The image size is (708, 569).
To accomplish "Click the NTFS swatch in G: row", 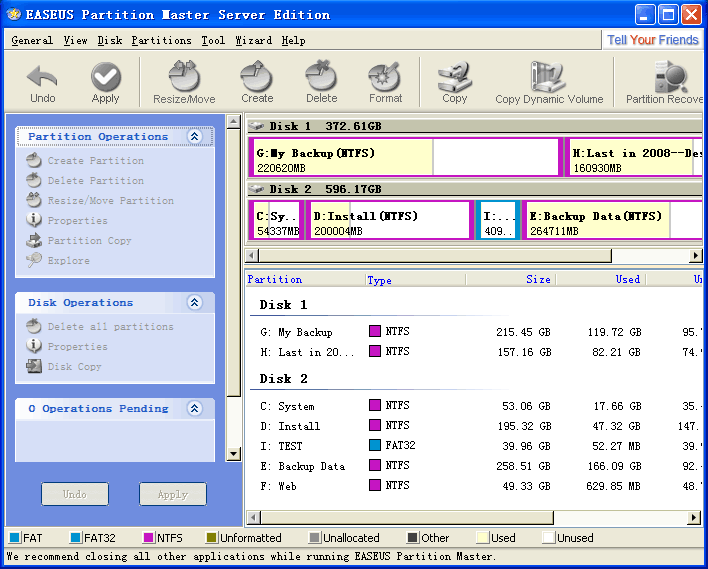I will [x=375, y=331].
